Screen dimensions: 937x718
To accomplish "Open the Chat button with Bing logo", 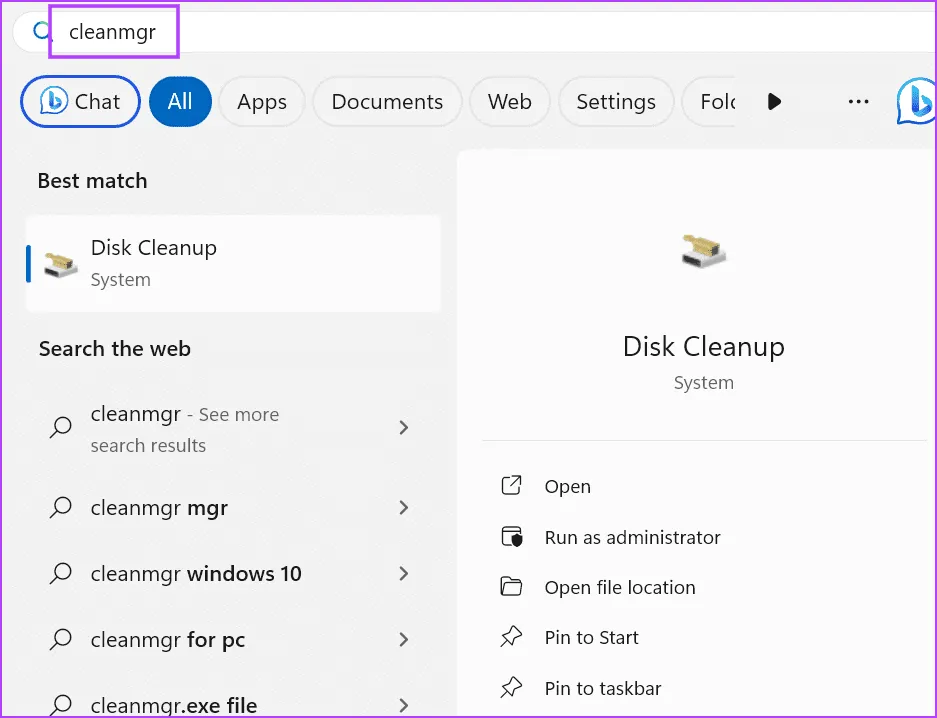I will (x=80, y=102).
